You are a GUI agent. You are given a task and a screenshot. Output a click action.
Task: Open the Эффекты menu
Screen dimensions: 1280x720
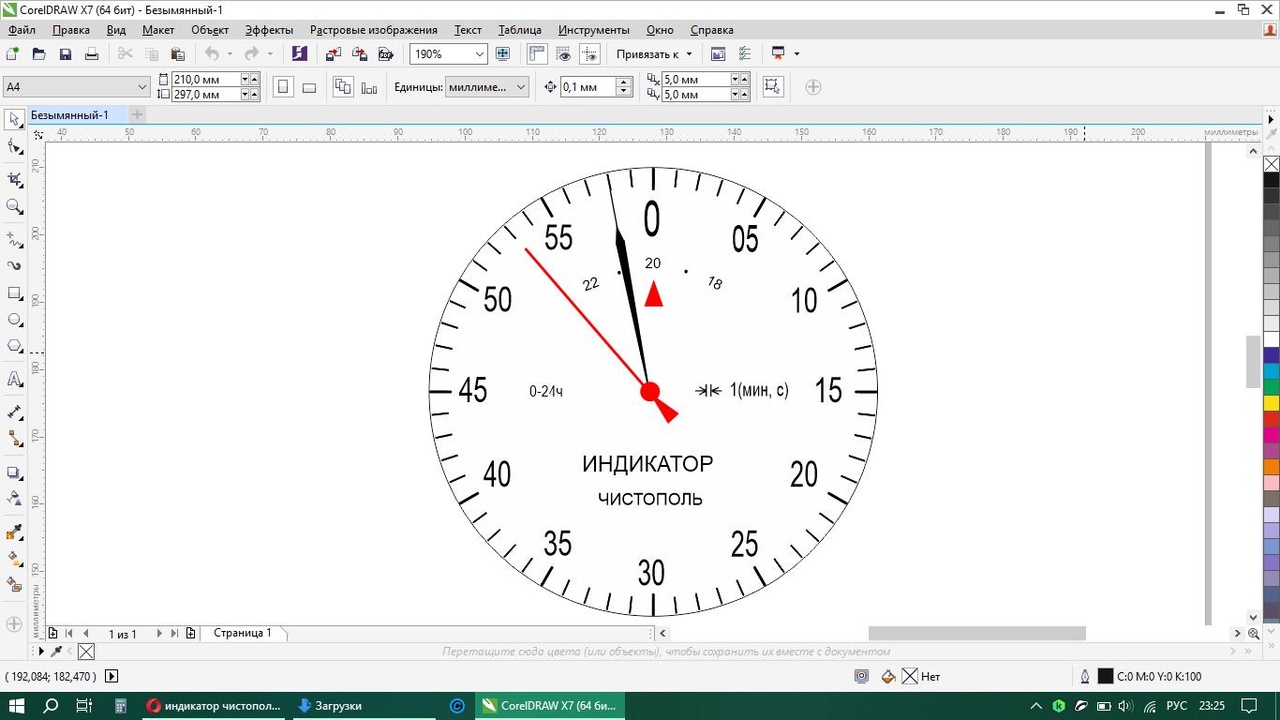pyautogui.click(x=269, y=30)
